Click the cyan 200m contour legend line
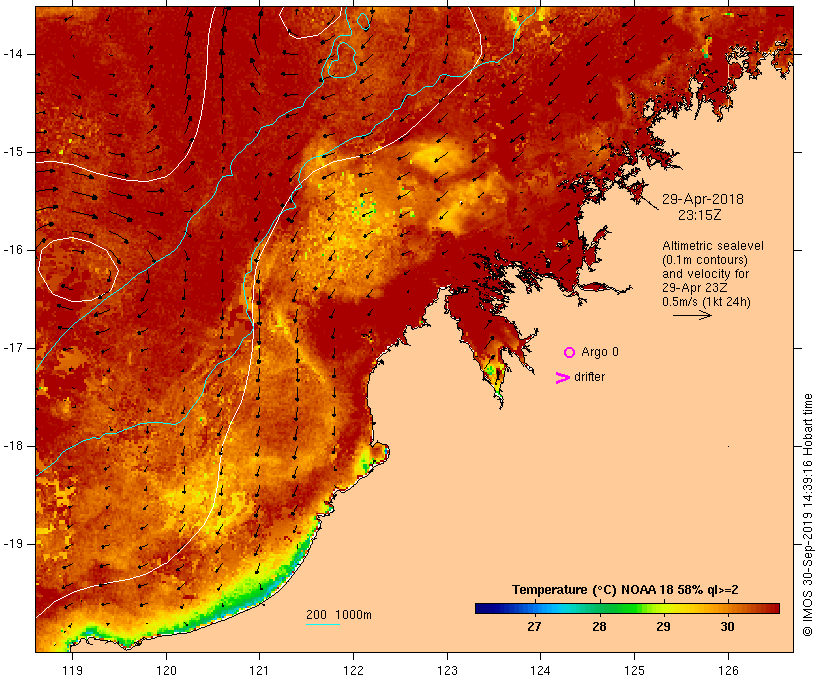 (x=323, y=624)
